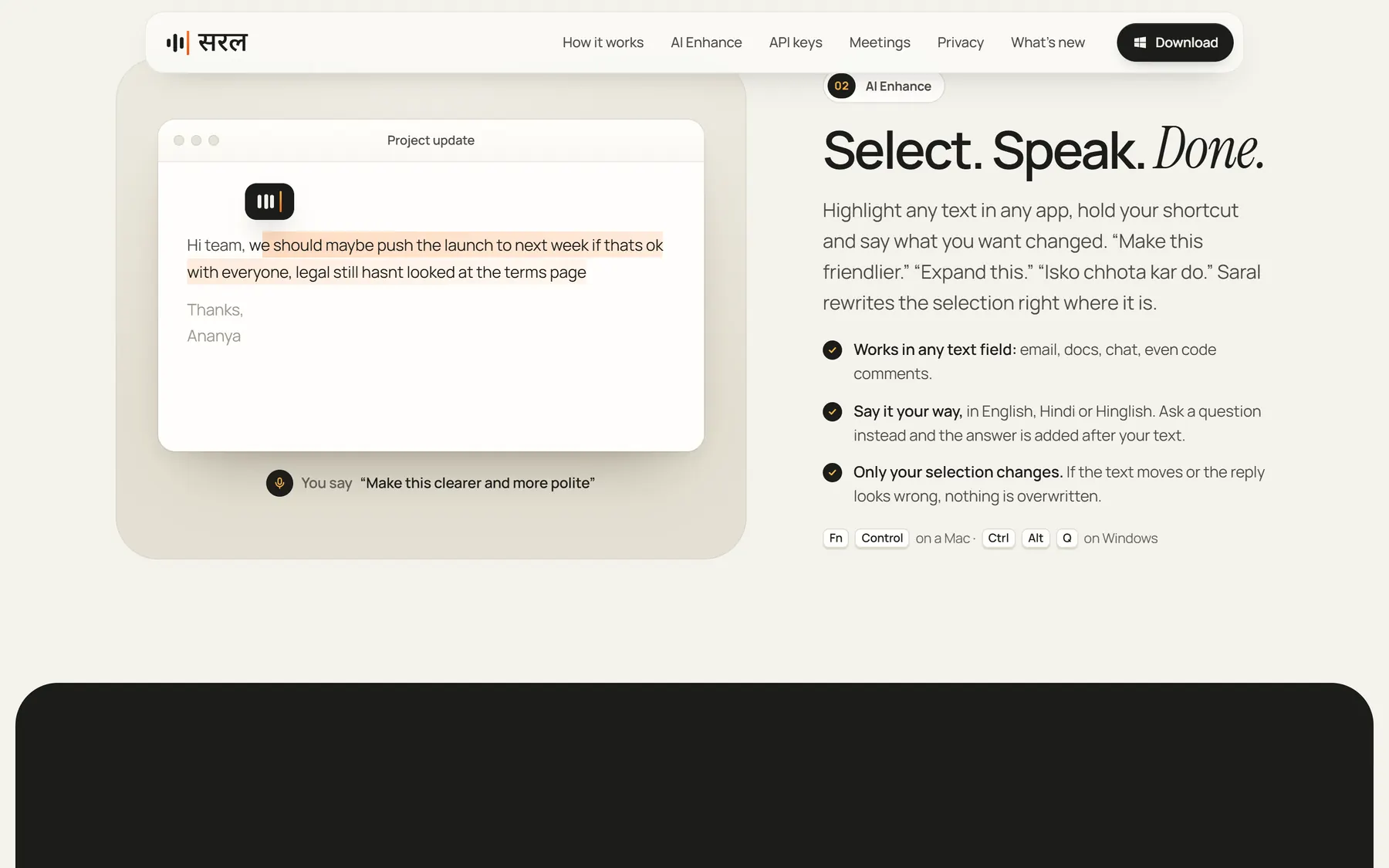Open the Privacy page link

click(960, 42)
